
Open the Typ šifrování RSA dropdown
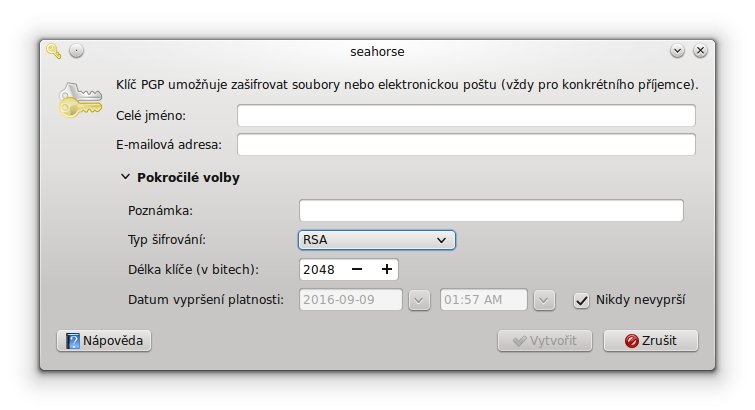point(377,240)
